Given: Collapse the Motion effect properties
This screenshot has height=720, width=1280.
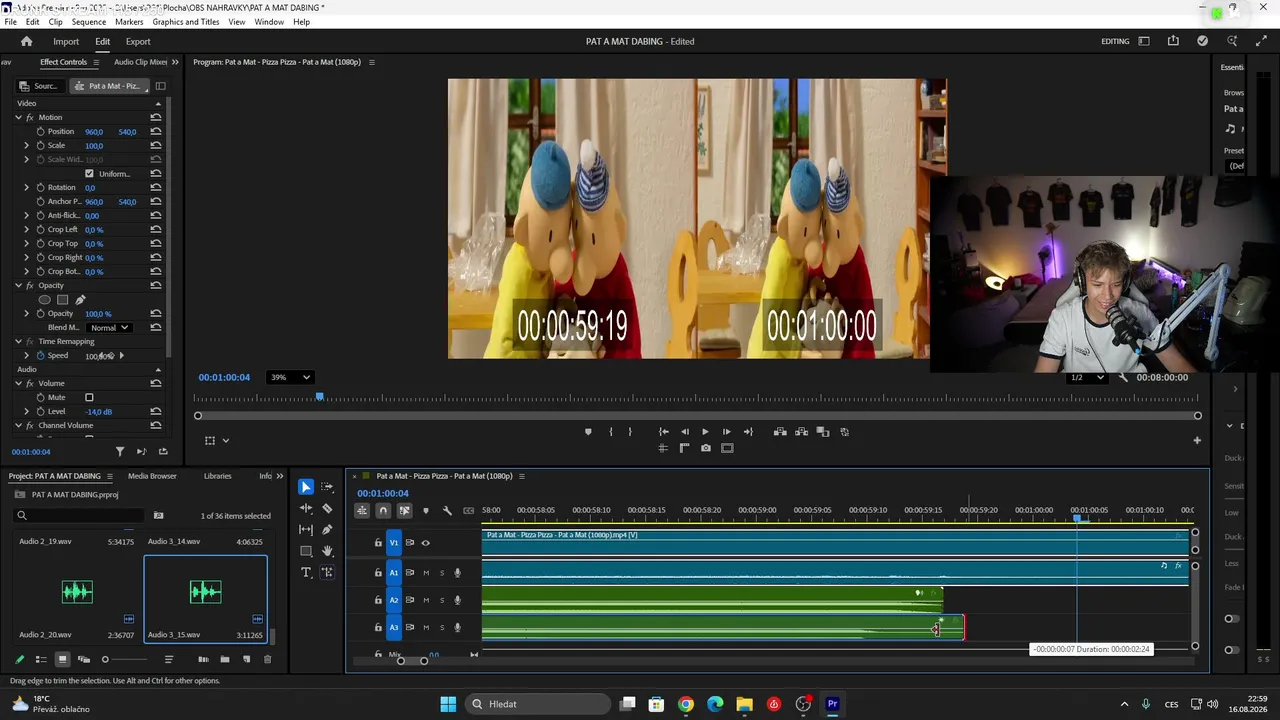Looking at the screenshot, I should [x=18, y=117].
